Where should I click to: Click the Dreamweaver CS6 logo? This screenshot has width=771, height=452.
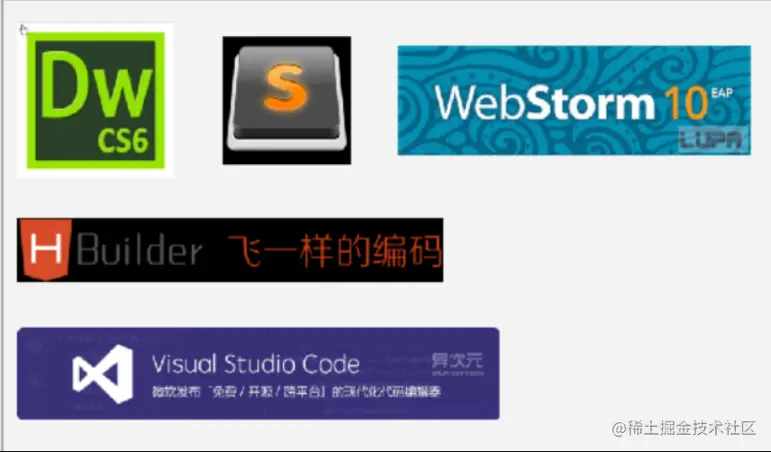tap(95, 100)
